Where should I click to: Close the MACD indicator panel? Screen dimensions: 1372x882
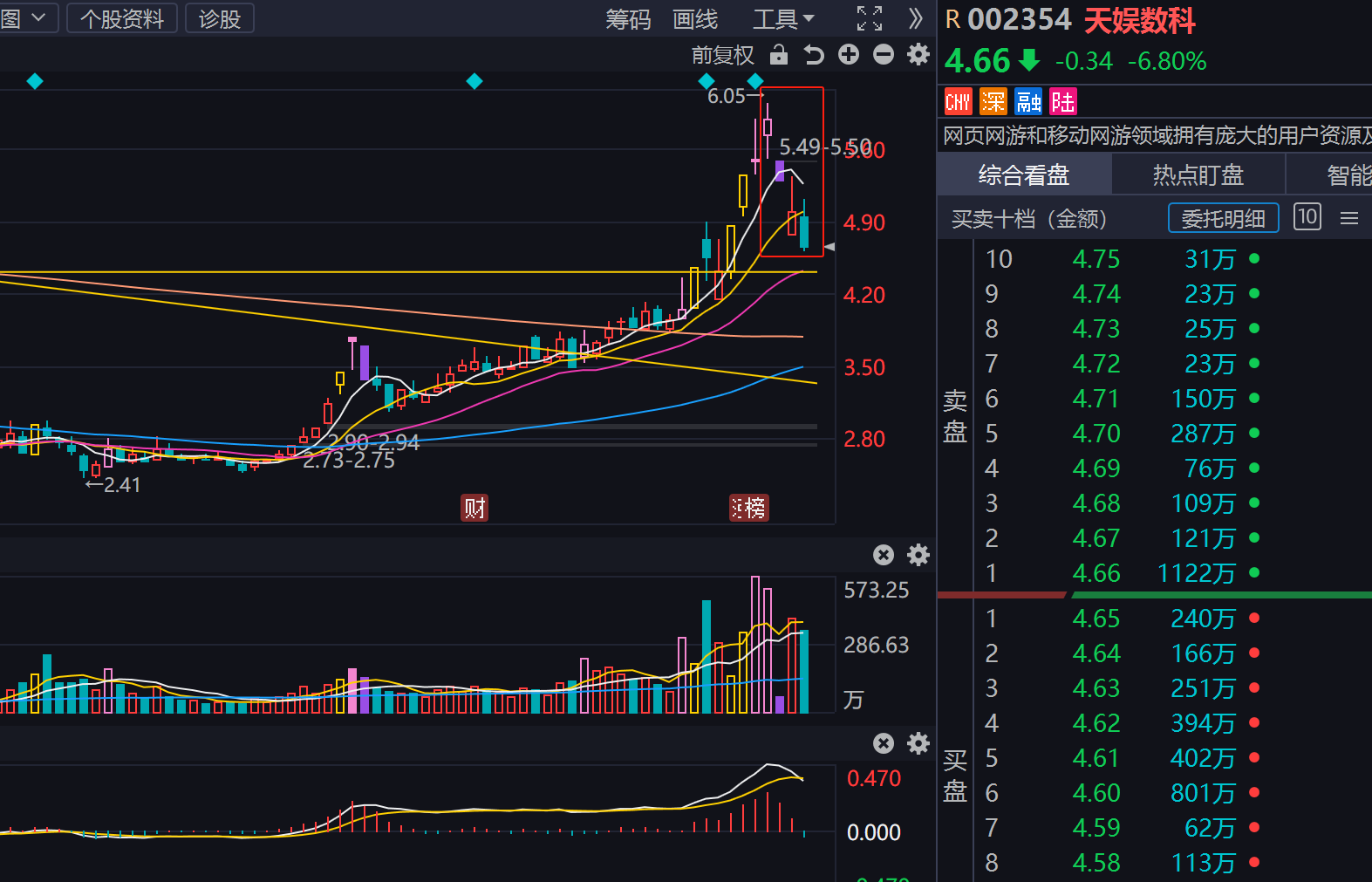884,743
